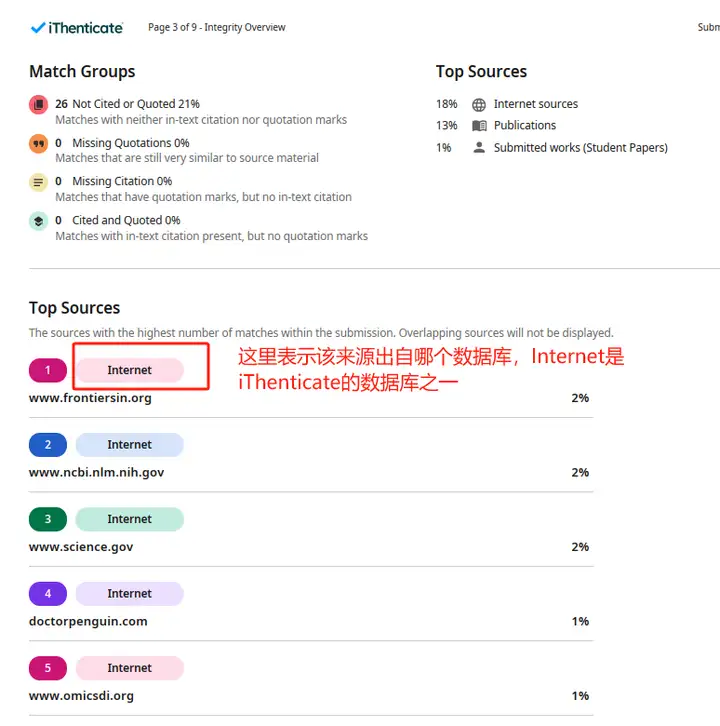Click the iThenticate checkmark logo
Viewport: 720px width, 726px height.
tap(76, 28)
